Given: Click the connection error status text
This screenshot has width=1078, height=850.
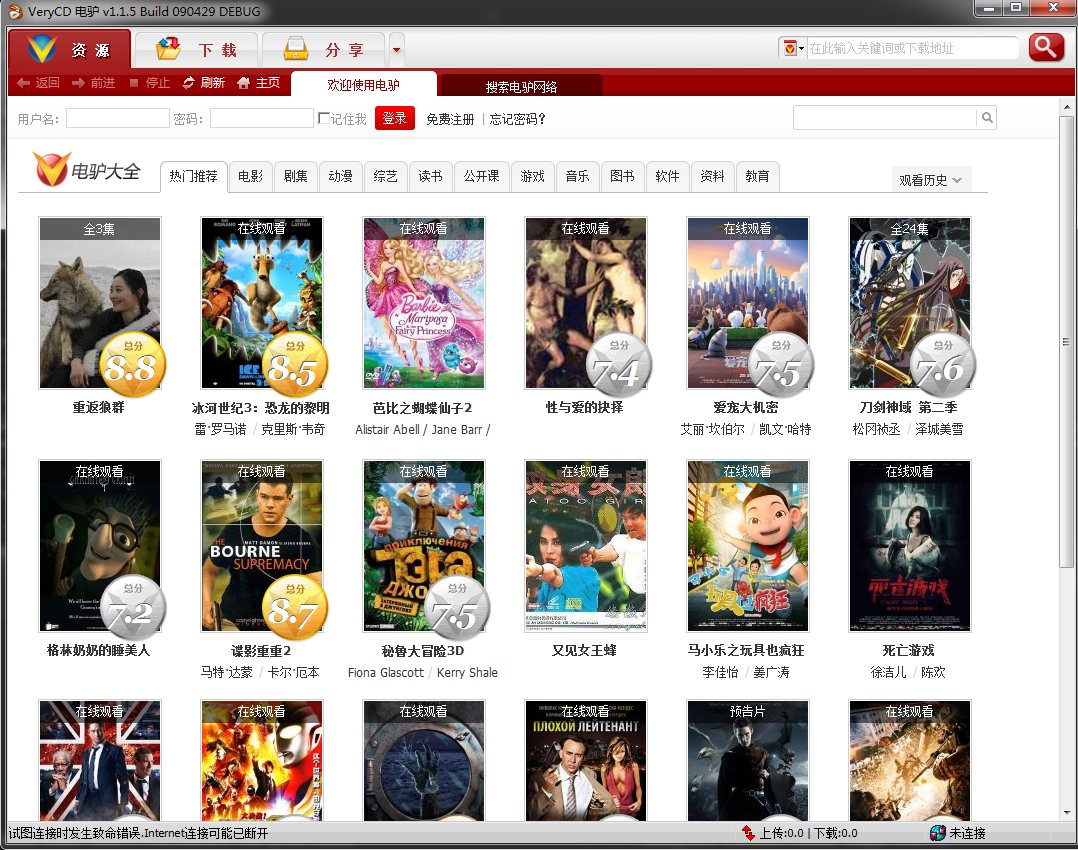Looking at the screenshot, I should pyautogui.click(x=138, y=833).
